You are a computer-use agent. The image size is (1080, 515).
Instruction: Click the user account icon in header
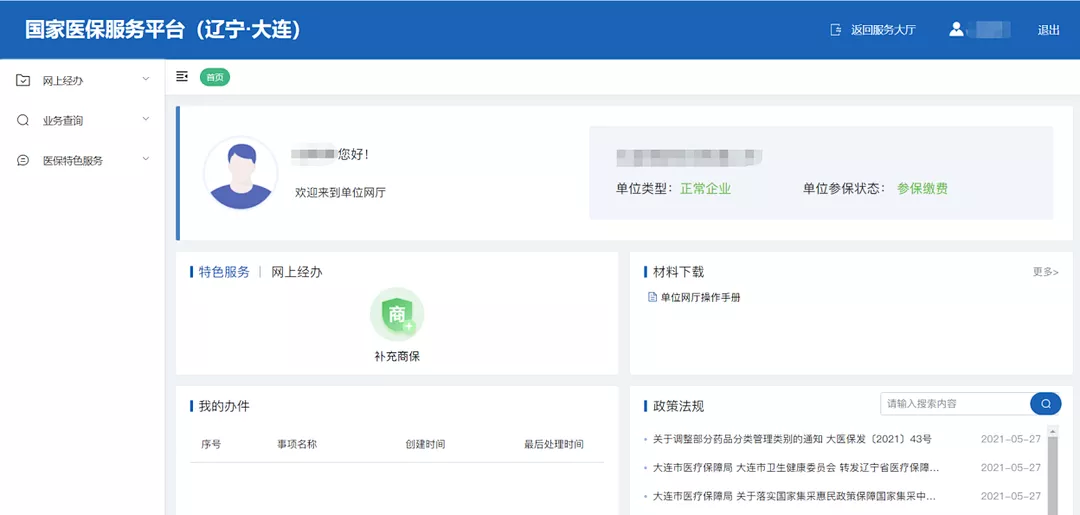coord(957,30)
